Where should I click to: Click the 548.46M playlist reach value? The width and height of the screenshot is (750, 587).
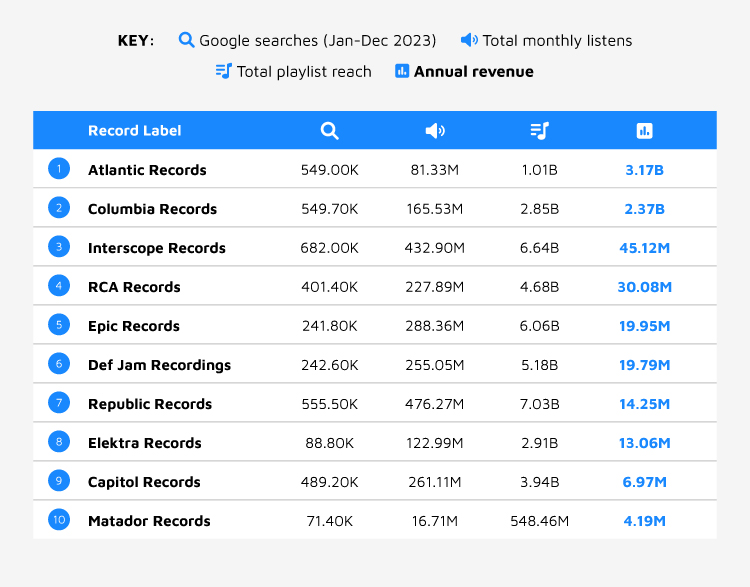pyautogui.click(x=540, y=521)
